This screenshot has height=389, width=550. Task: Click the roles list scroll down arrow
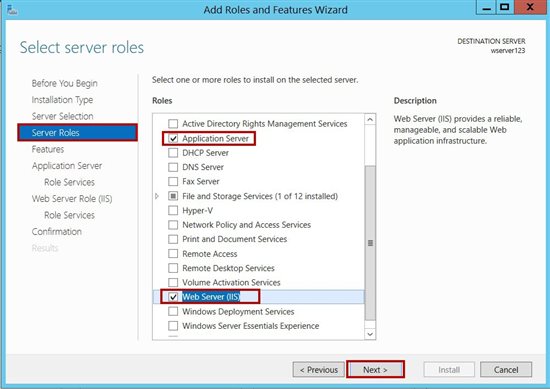coord(370,334)
